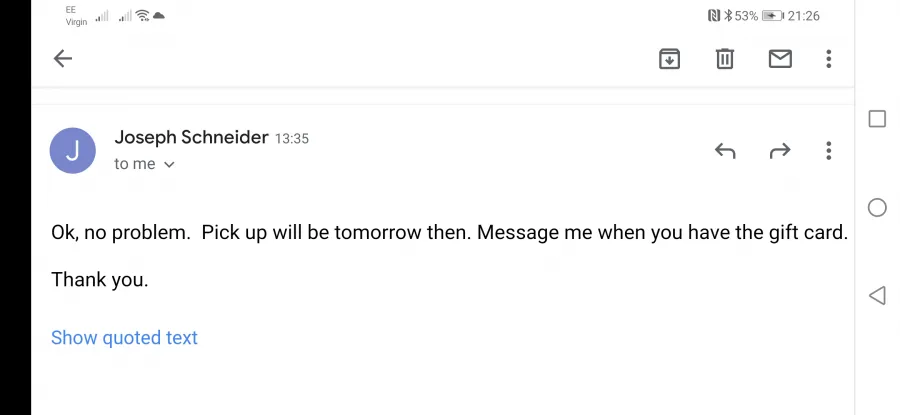Tap Android back triangle button
This screenshot has height=415, width=900.
coord(877,296)
